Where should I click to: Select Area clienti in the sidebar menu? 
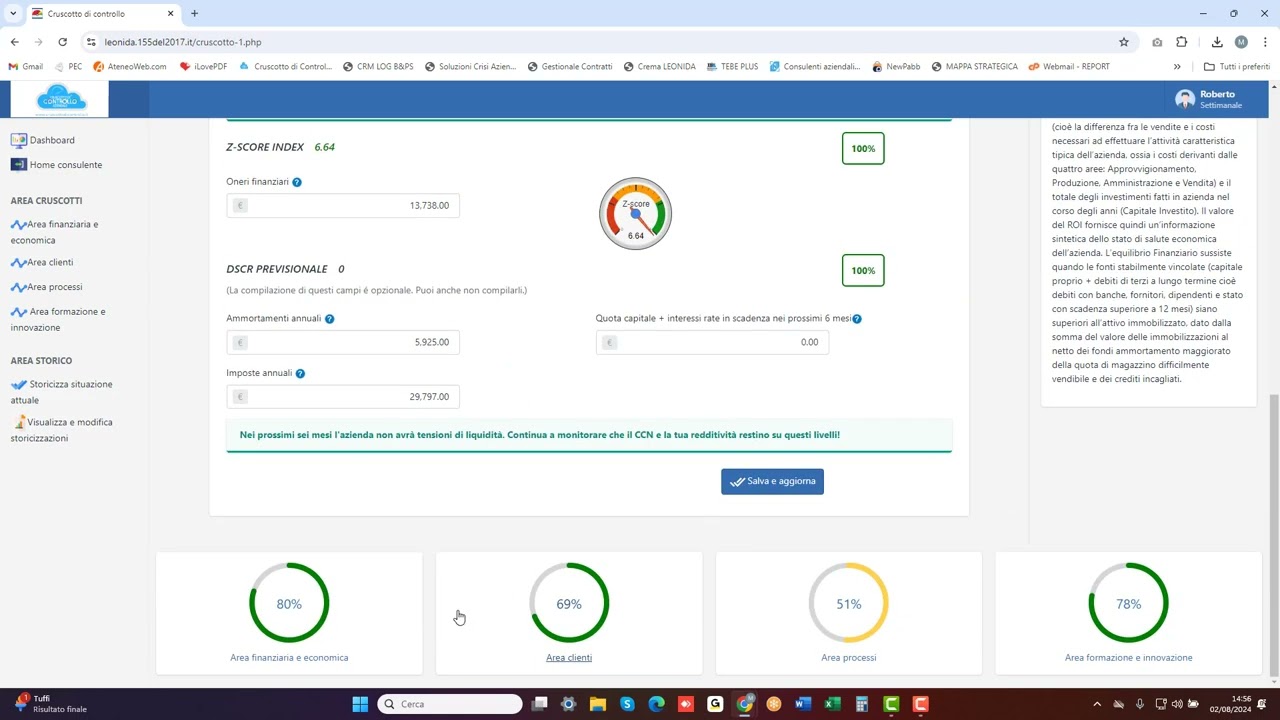click(50, 263)
